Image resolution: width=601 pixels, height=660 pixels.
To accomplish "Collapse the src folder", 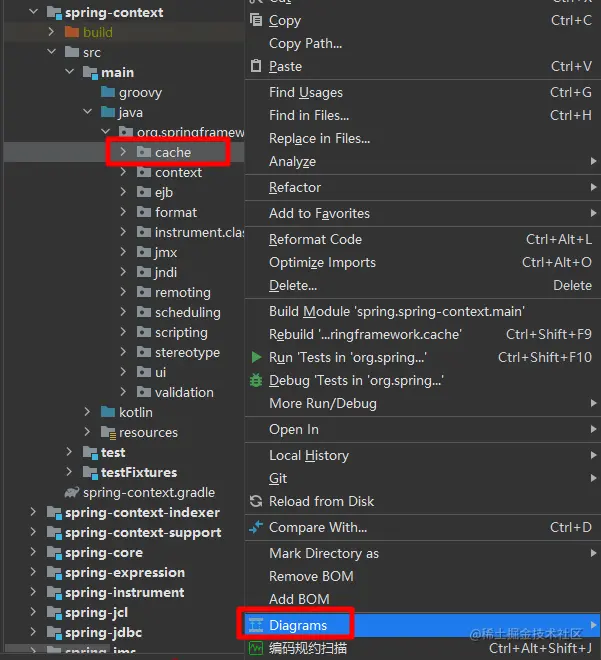I will point(51,51).
